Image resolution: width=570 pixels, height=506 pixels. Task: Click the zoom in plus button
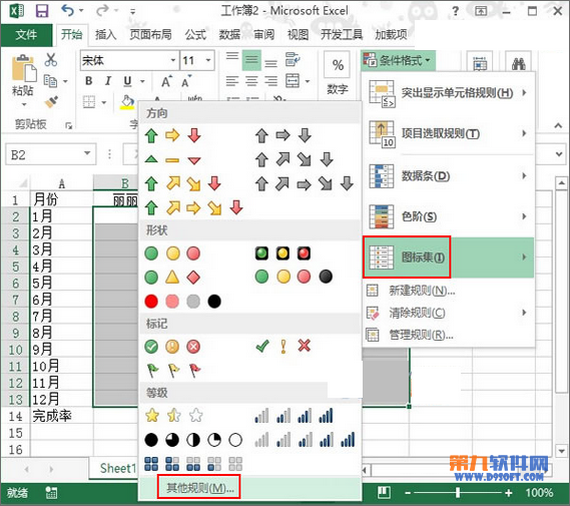pos(509,493)
